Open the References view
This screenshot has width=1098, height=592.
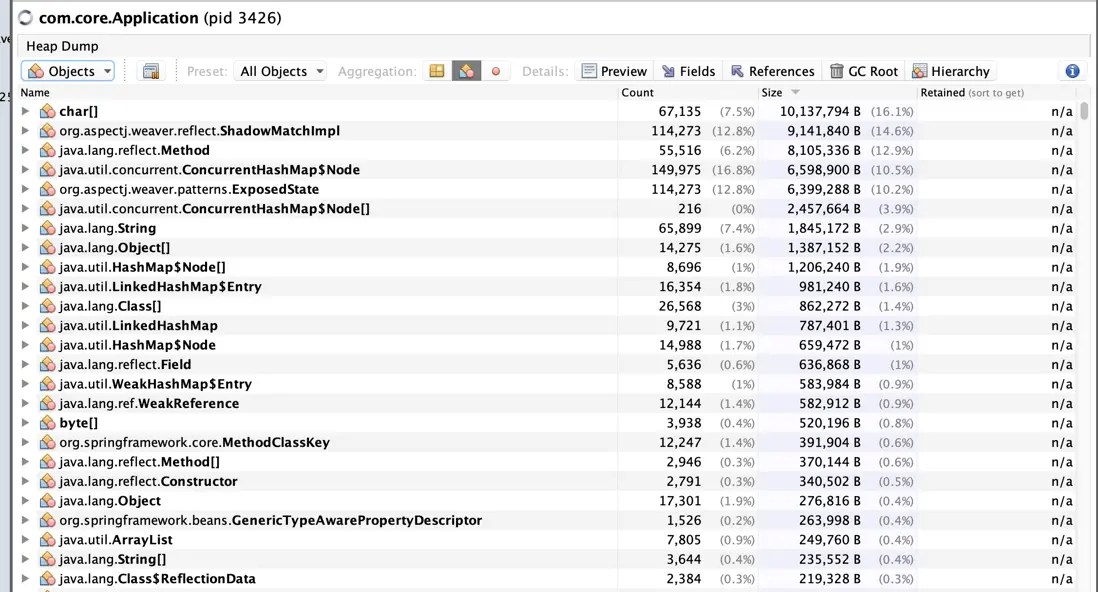(772, 71)
